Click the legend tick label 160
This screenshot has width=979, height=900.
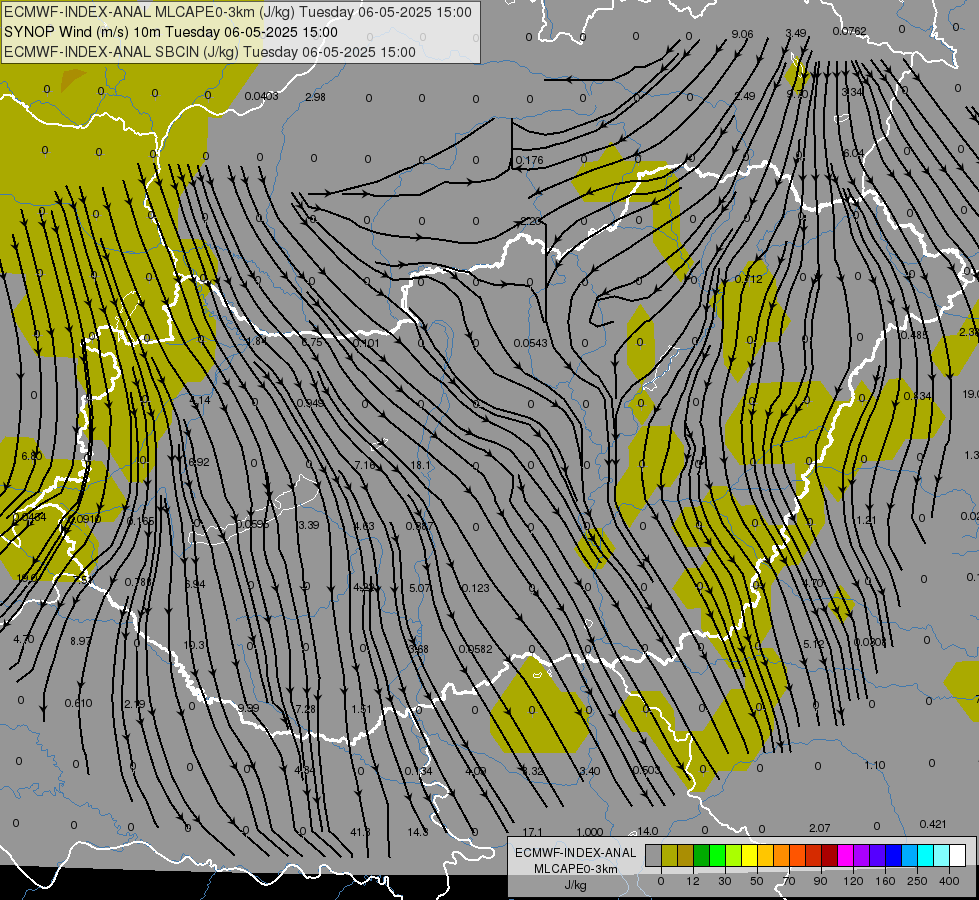pyautogui.click(x=885, y=881)
